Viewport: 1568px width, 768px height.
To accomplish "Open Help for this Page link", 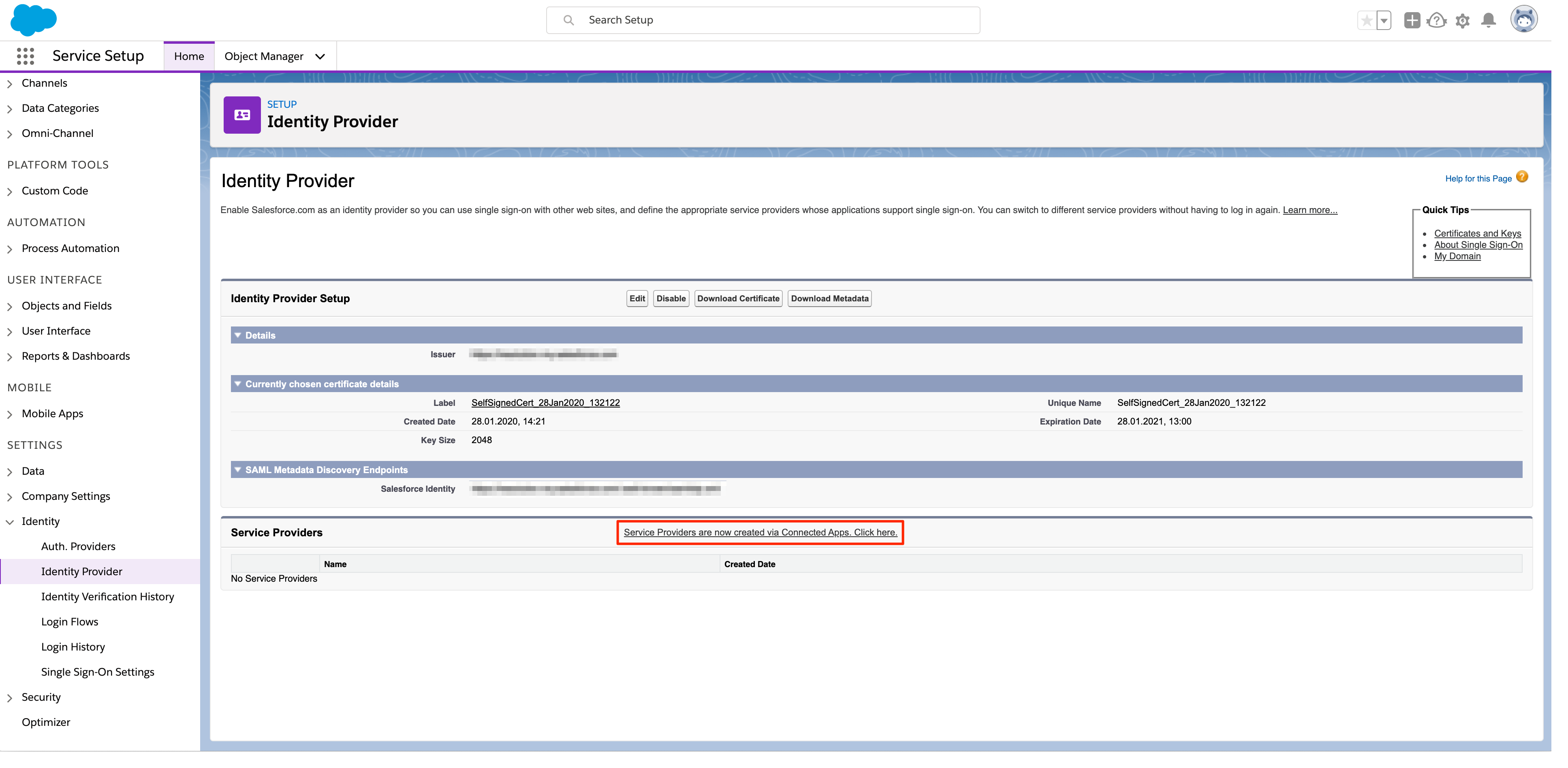I will [x=1478, y=178].
